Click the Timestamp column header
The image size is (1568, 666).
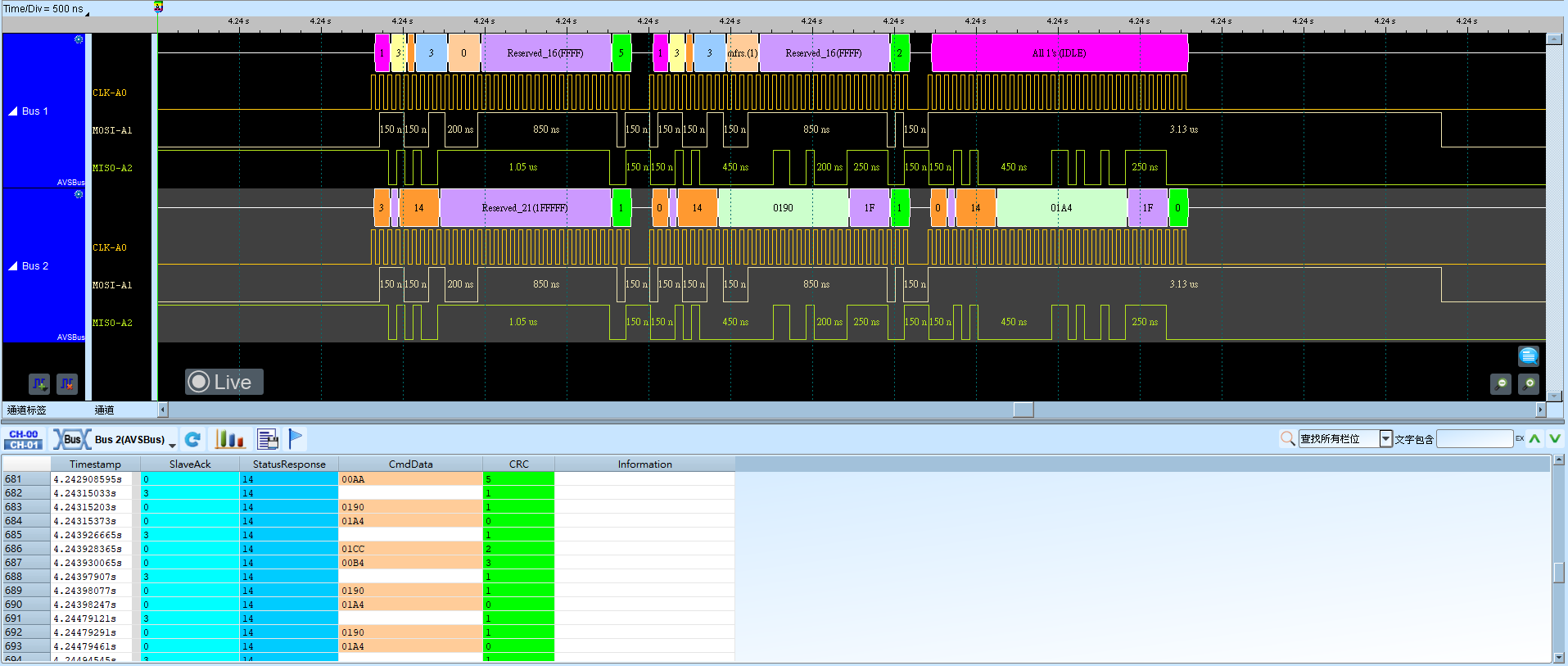(x=95, y=464)
